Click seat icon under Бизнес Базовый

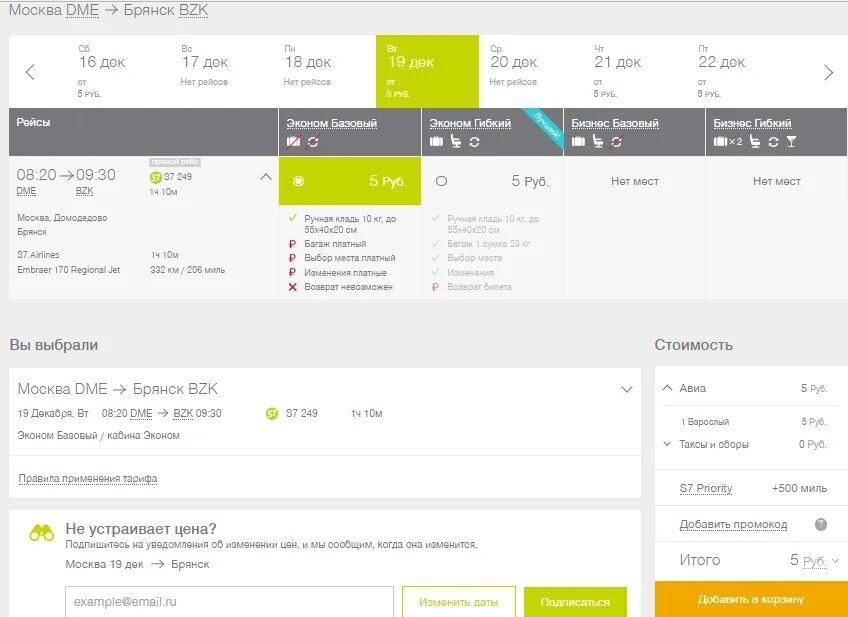click(598, 142)
